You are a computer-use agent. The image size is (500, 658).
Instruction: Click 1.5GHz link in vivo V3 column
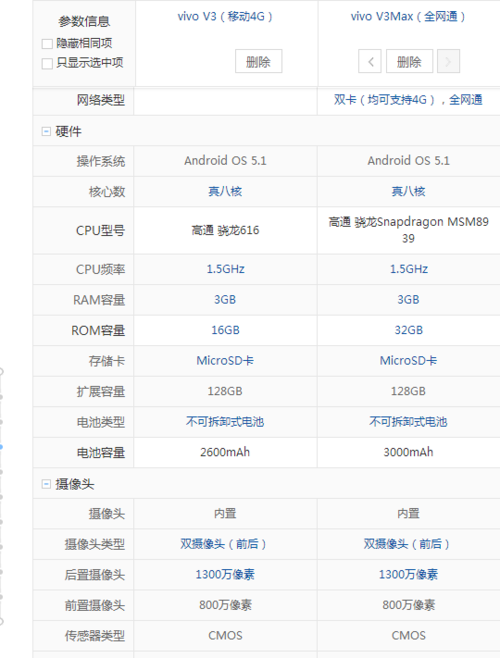225,269
